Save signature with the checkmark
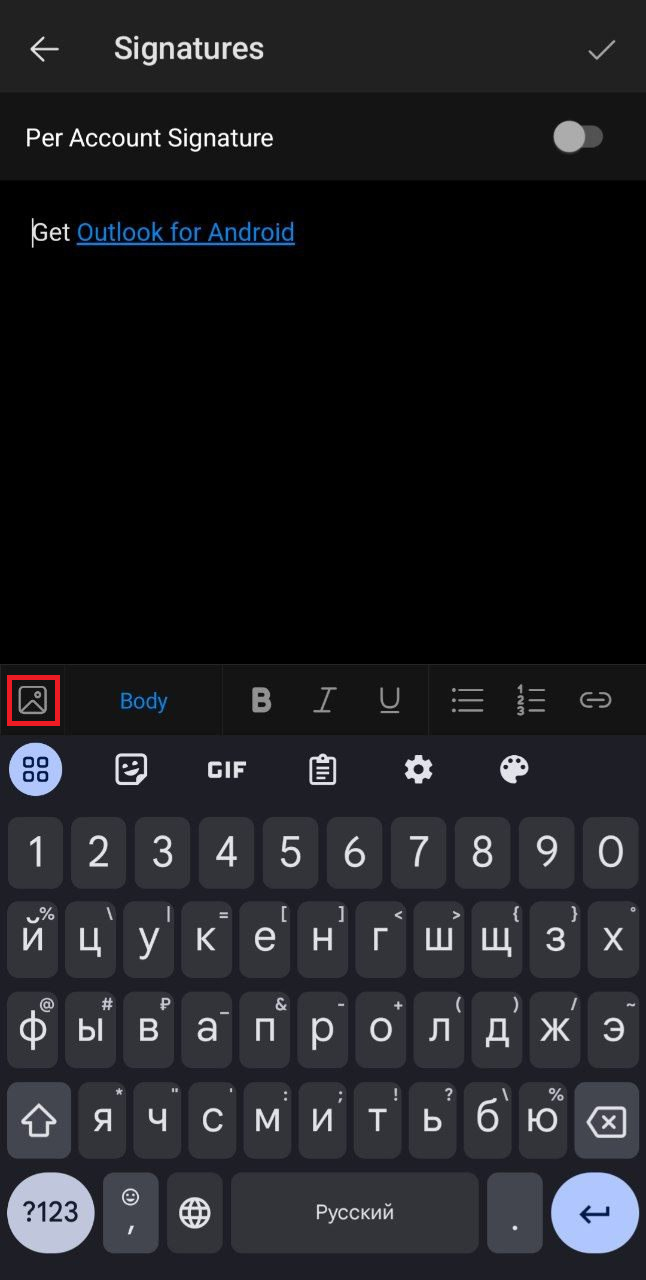The height and width of the screenshot is (1280, 646). (601, 49)
